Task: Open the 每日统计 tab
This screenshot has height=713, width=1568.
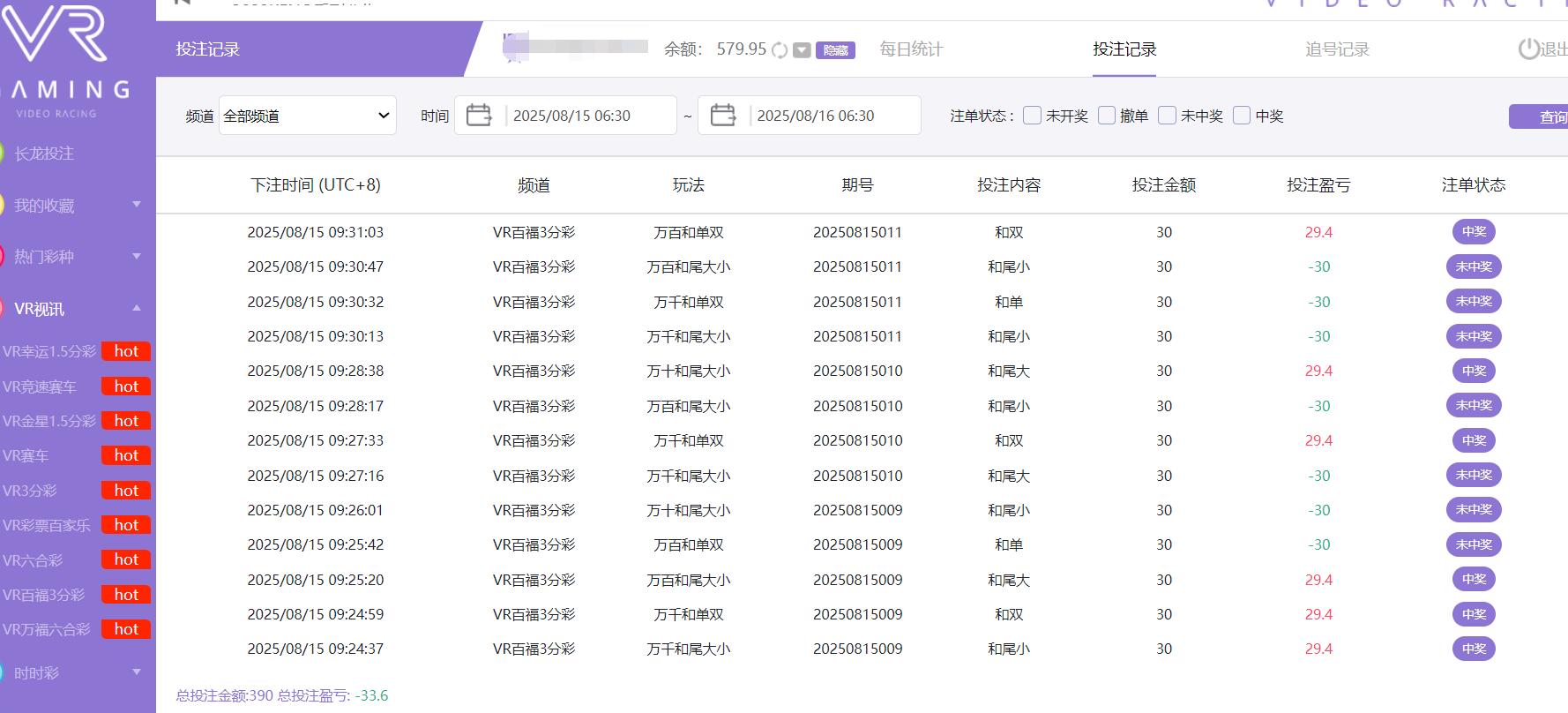Action: [911, 49]
